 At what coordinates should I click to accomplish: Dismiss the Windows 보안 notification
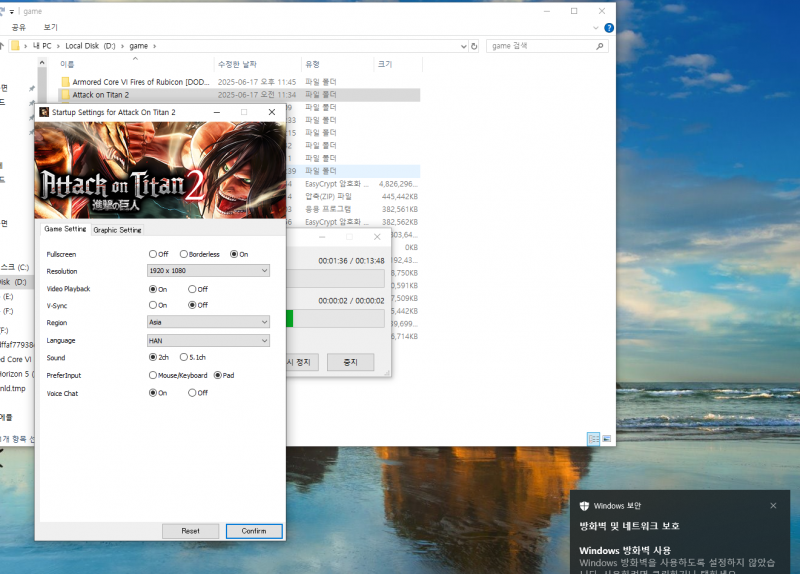[x=773, y=506]
